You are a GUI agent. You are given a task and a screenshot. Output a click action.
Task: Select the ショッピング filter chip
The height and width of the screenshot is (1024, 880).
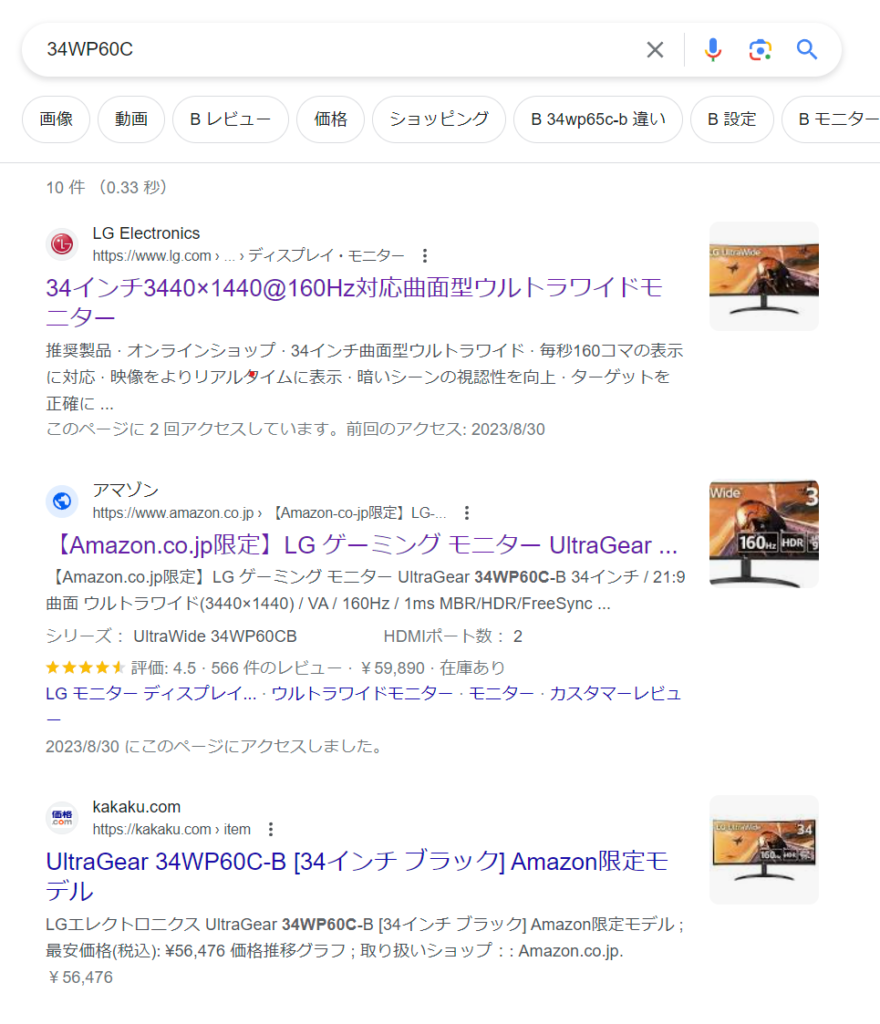tap(439, 119)
